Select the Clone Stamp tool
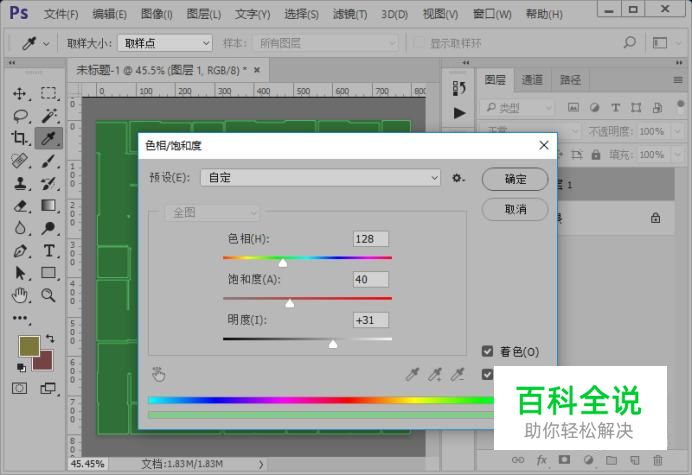Screen dimensions: 692x475 point(20,183)
